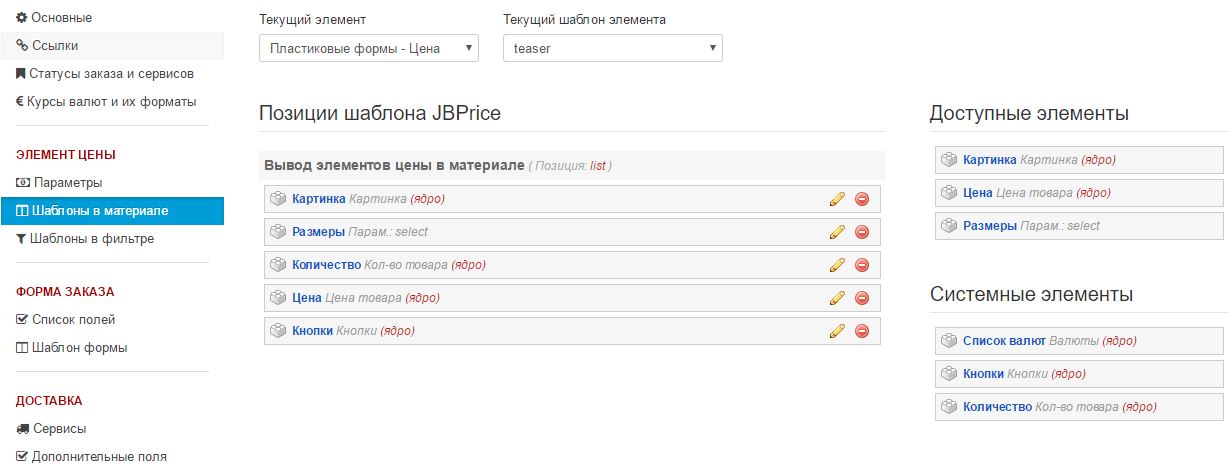Click the pencil edit icon for Картинка row
Image resolution: width=1230 pixels, height=474 pixels.
[x=837, y=199]
